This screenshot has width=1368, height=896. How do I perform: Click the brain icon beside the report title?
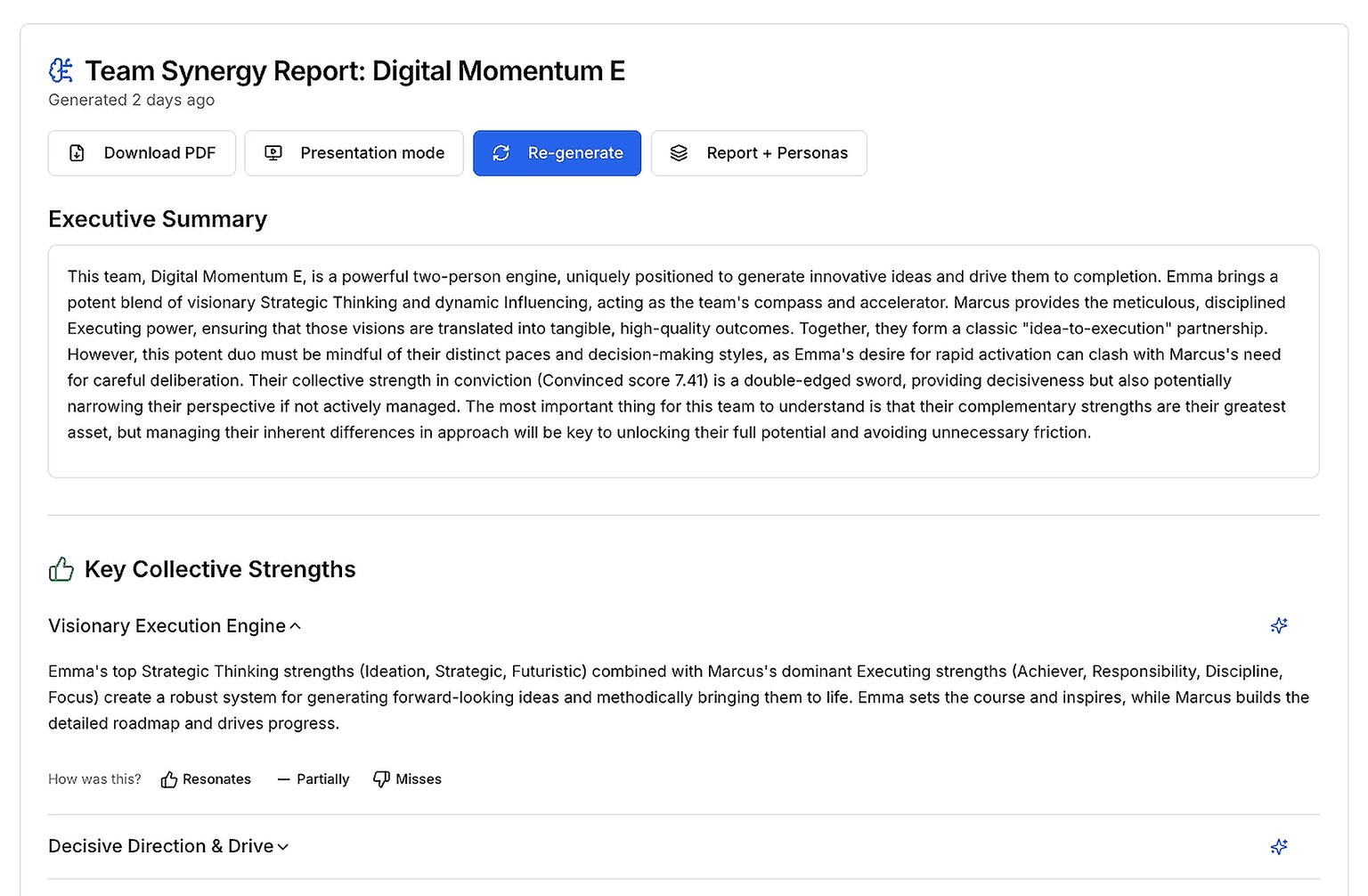pyautogui.click(x=61, y=70)
